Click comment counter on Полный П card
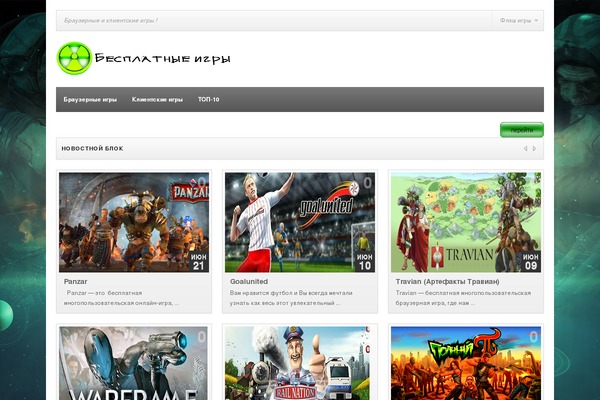 coord(533,337)
